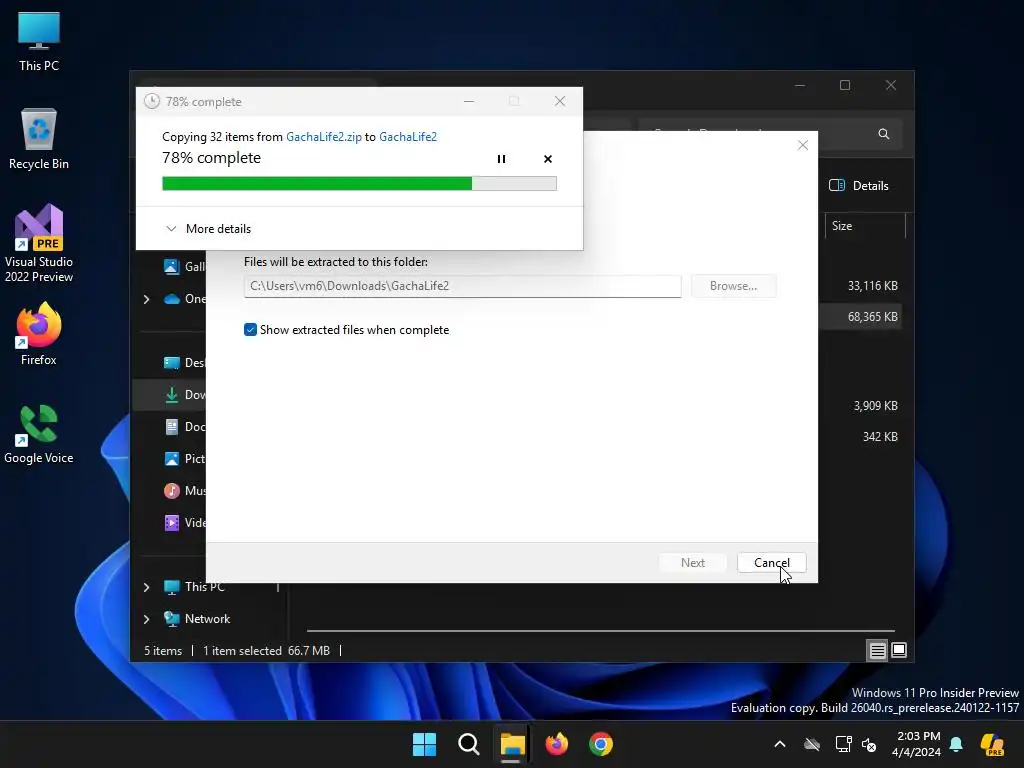Open Music in navigation pane

click(184, 490)
